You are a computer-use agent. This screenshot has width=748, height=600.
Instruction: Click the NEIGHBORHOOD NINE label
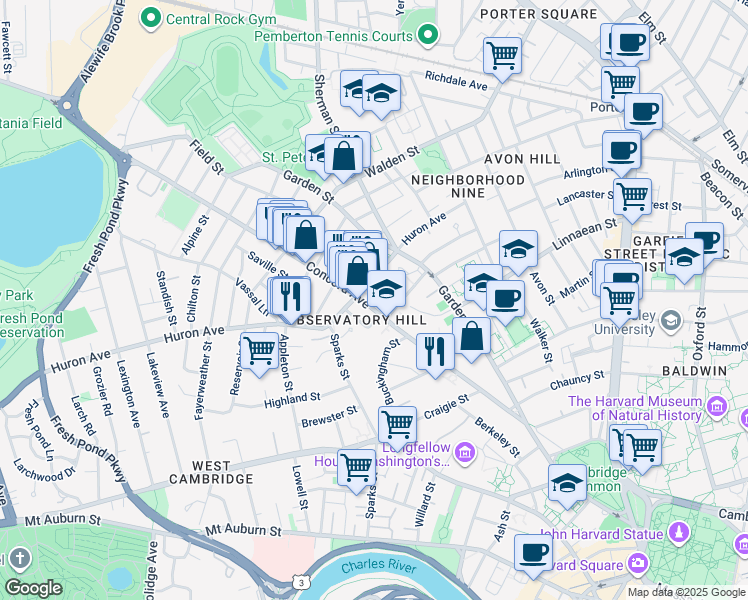click(468, 186)
